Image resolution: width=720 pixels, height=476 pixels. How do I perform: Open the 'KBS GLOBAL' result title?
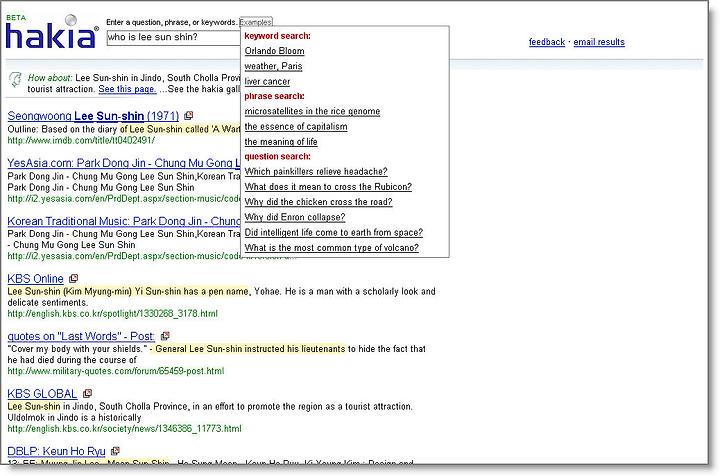click(x=42, y=393)
